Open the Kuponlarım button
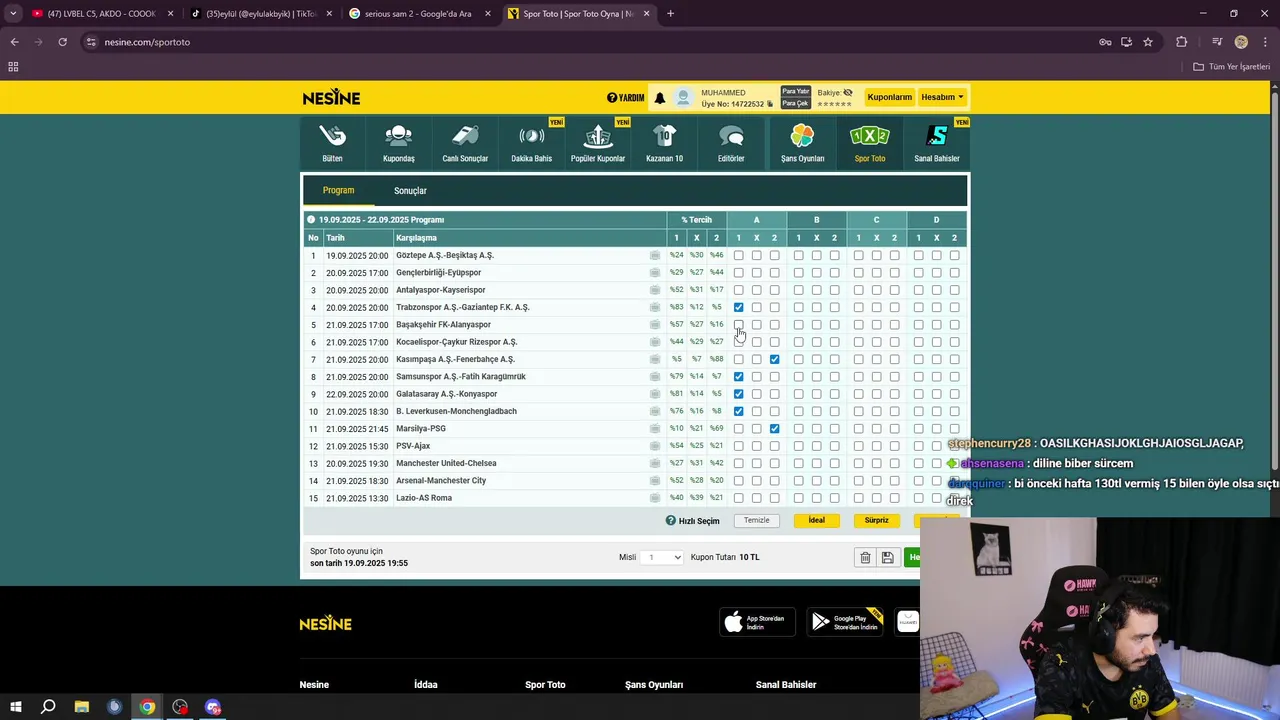 [x=889, y=97]
